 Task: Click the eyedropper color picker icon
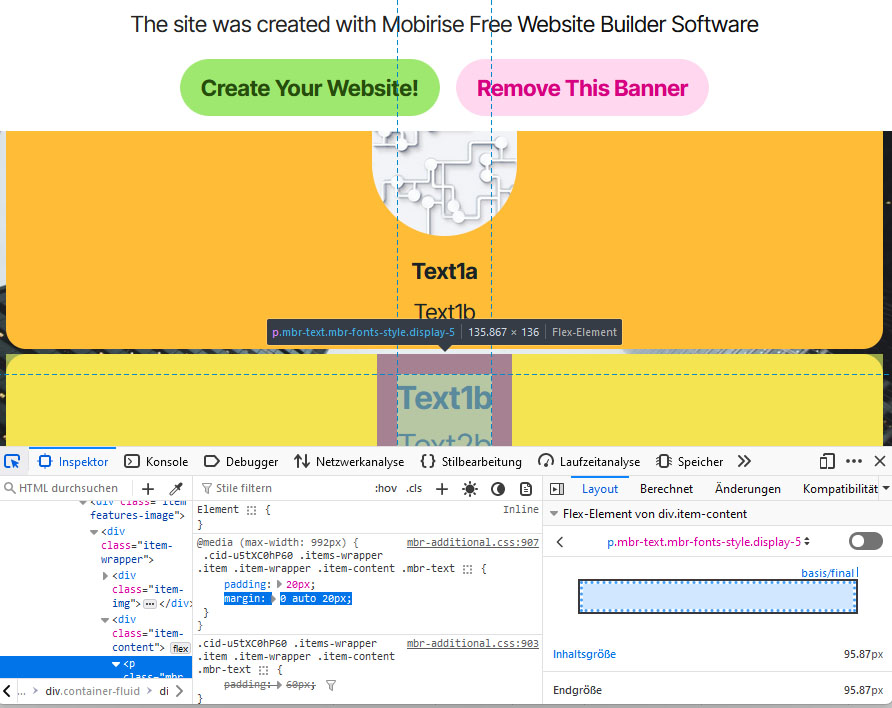176,489
